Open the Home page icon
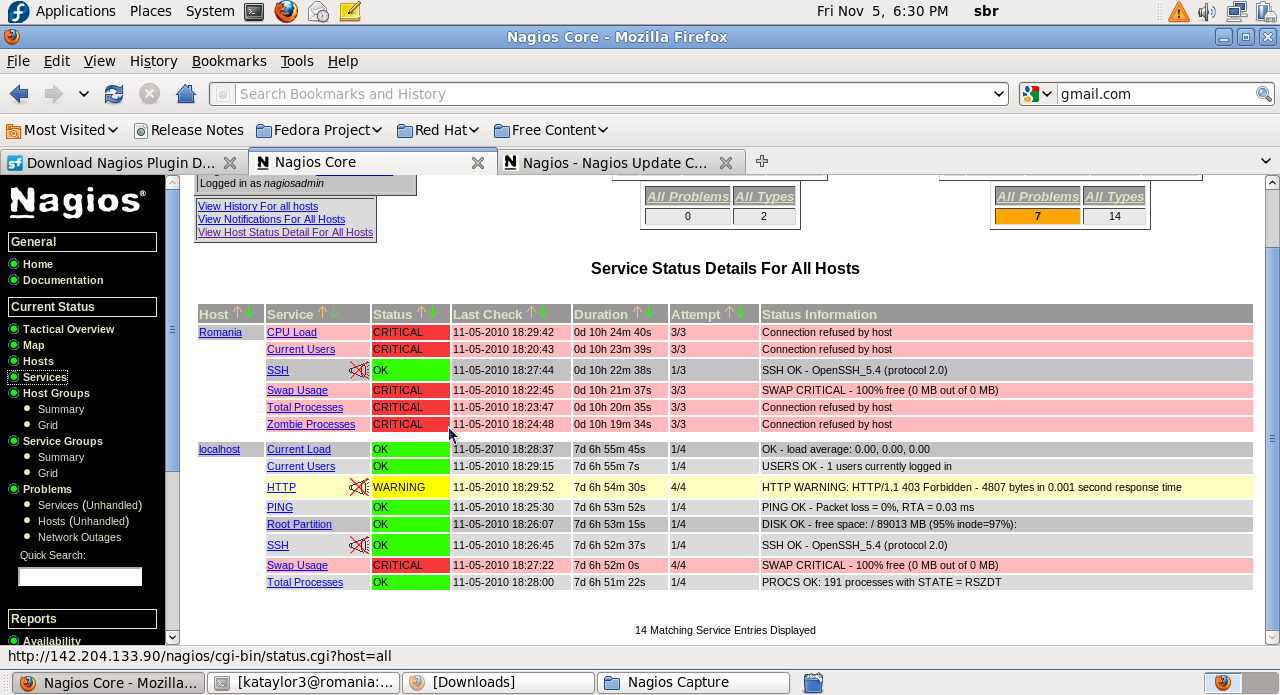The height and width of the screenshot is (695, 1280). point(185,94)
